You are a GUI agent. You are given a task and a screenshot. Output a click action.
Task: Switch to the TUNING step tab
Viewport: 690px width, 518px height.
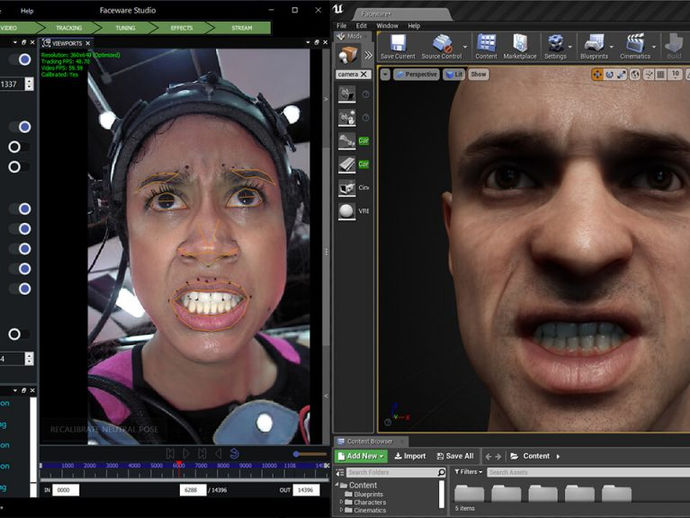point(125,28)
